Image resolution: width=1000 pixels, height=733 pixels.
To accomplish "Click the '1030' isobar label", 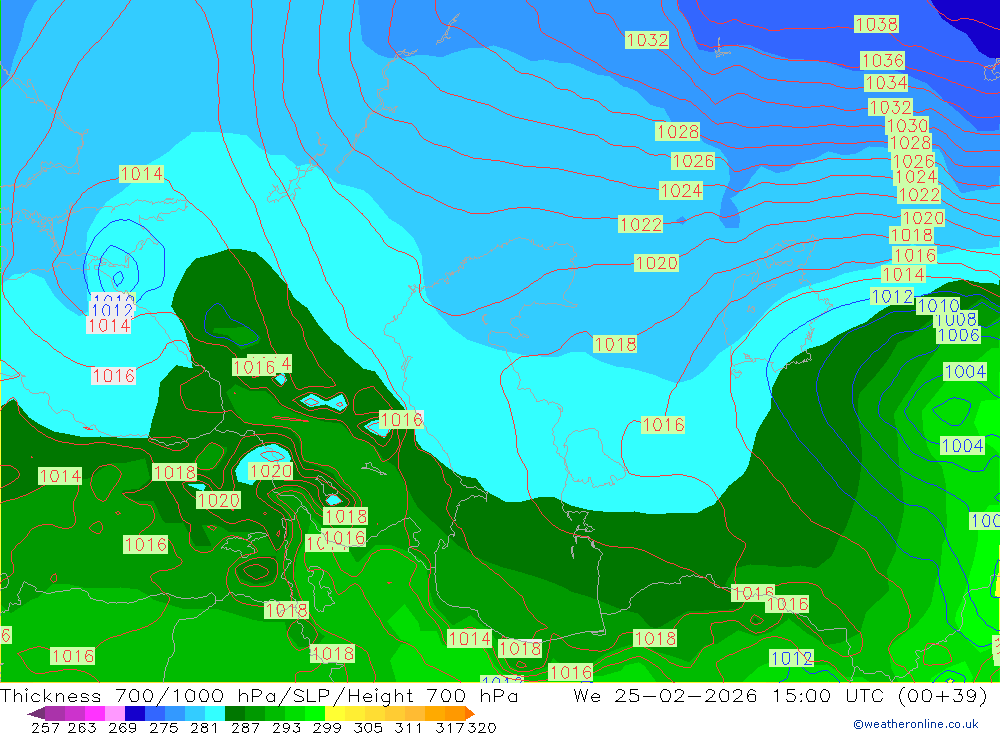I will pyautogui.click(x=908, y=125).
